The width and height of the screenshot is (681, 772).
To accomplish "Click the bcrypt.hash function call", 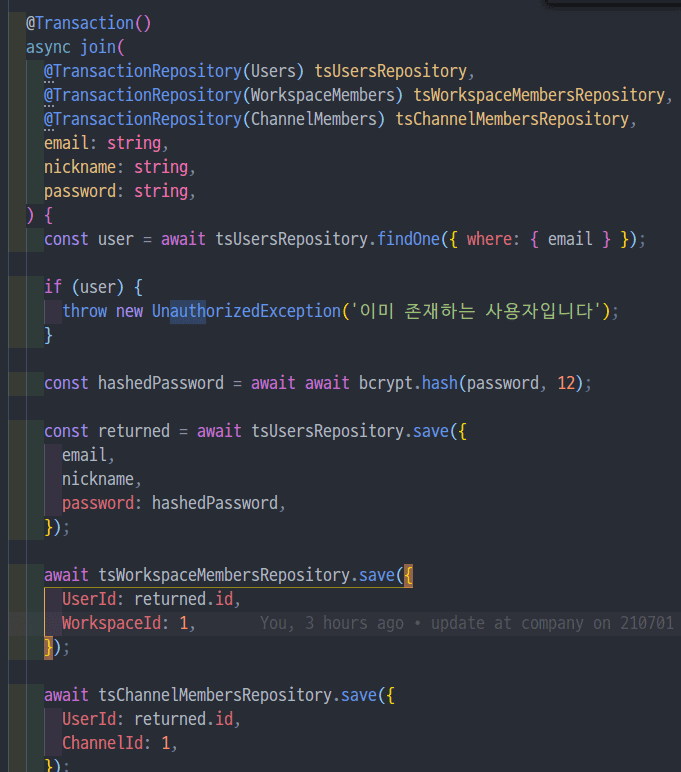I will click(x=408, y=383).
